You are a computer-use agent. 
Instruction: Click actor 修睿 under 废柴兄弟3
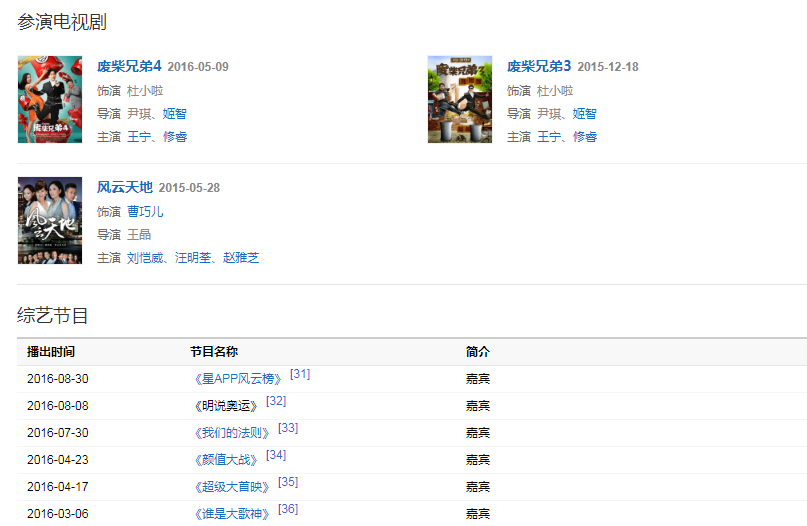tap(585, 137)
